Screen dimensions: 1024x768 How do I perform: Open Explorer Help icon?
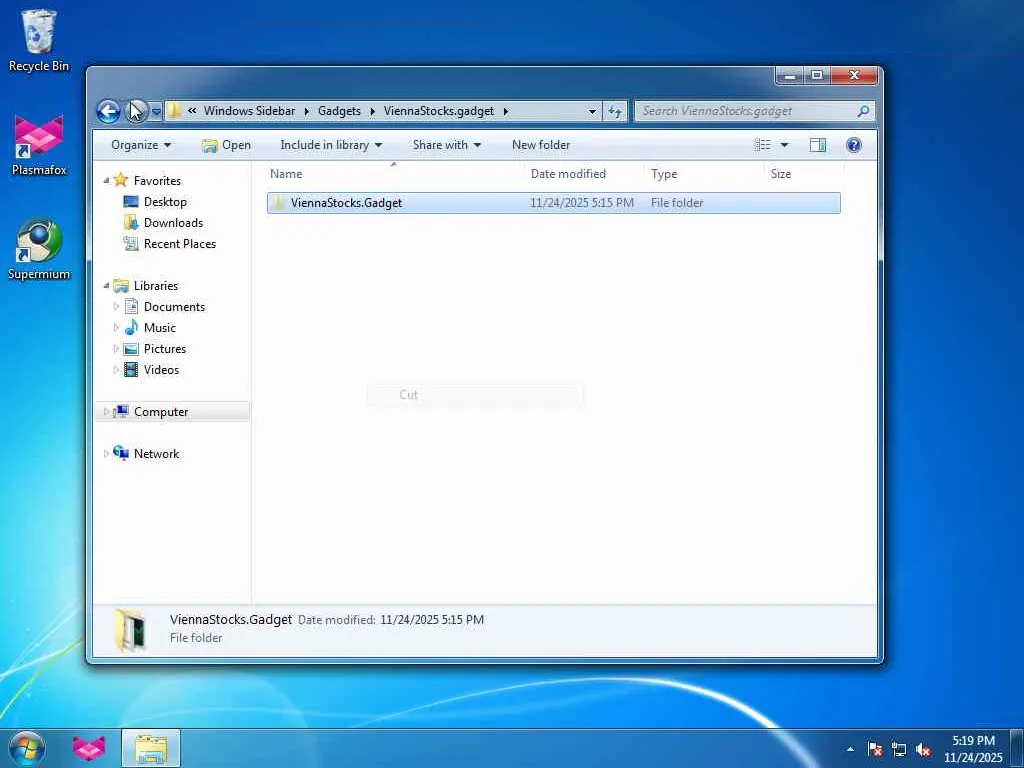(x=853, y=145)
